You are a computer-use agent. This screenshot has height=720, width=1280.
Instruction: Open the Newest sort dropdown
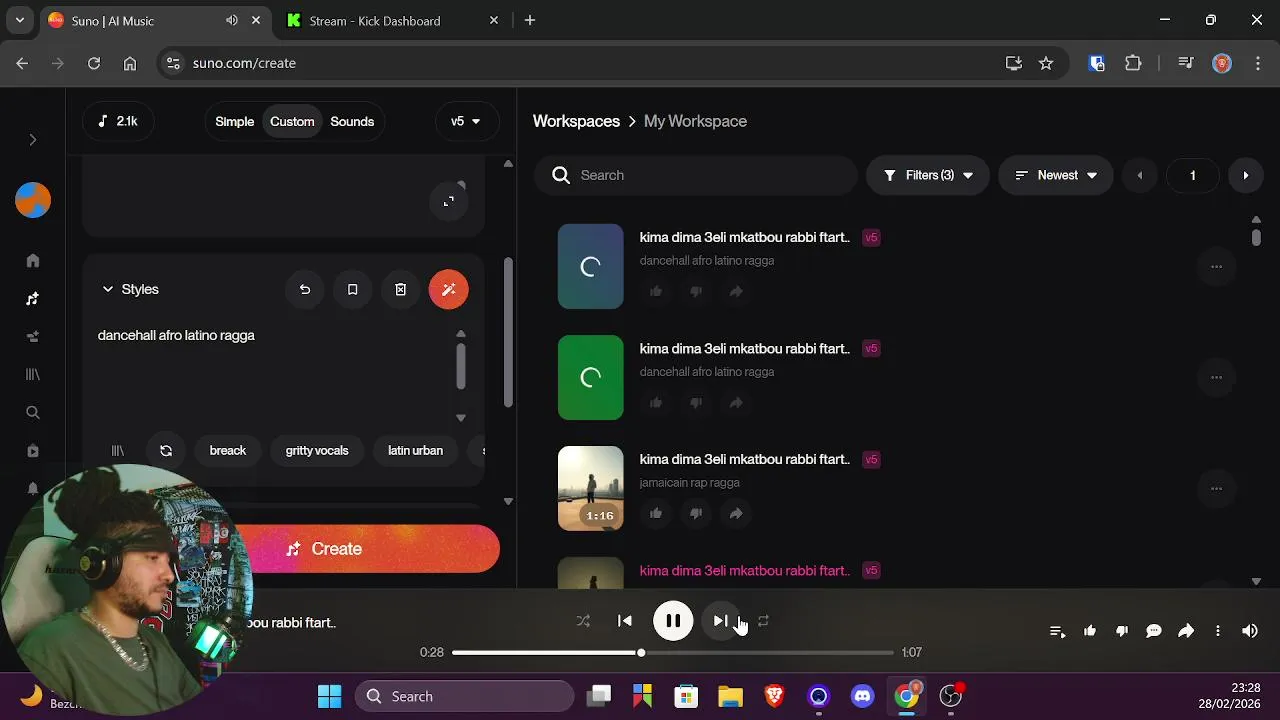(1056, 175)
